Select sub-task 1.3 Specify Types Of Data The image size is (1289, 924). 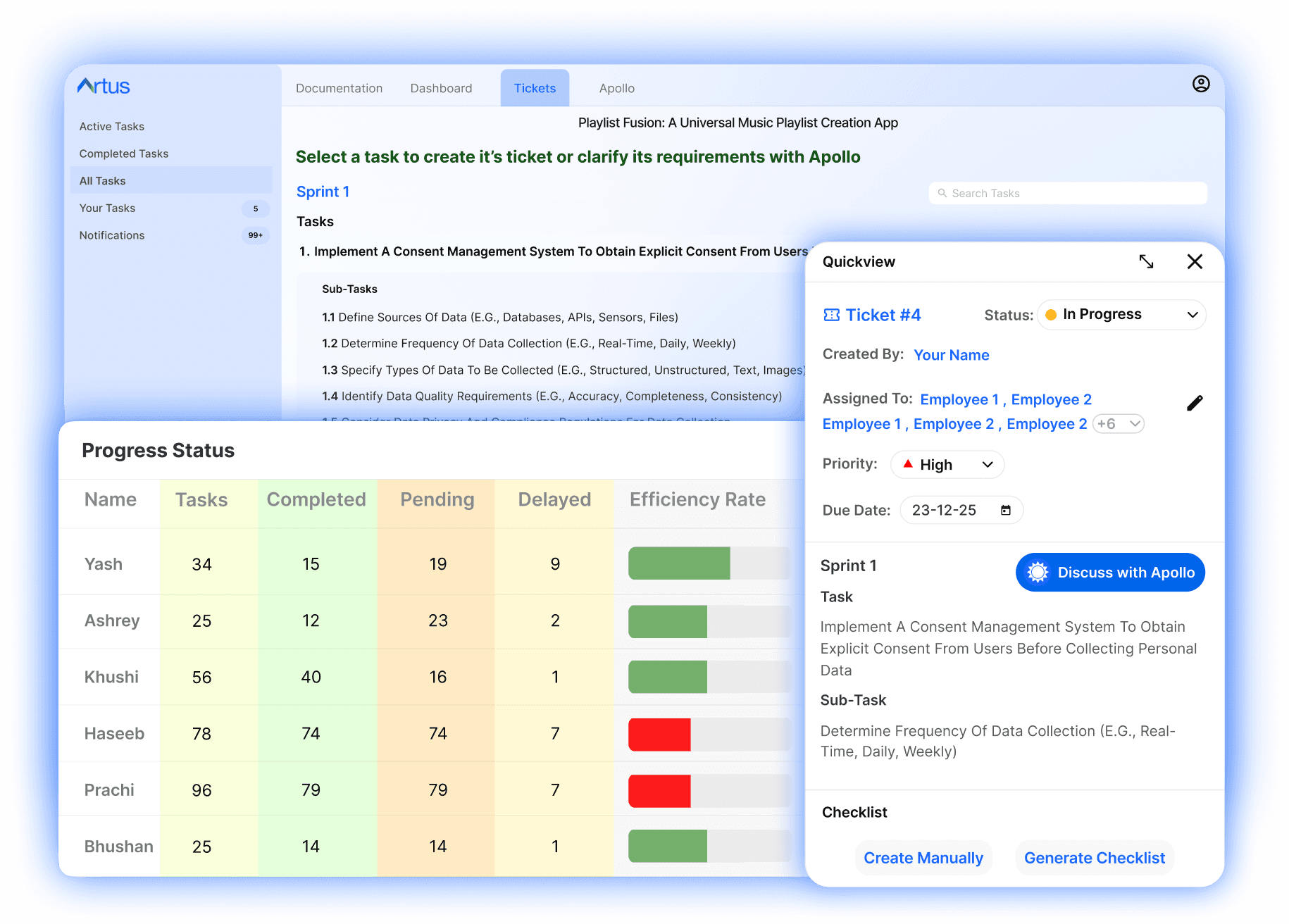(563, 370)
